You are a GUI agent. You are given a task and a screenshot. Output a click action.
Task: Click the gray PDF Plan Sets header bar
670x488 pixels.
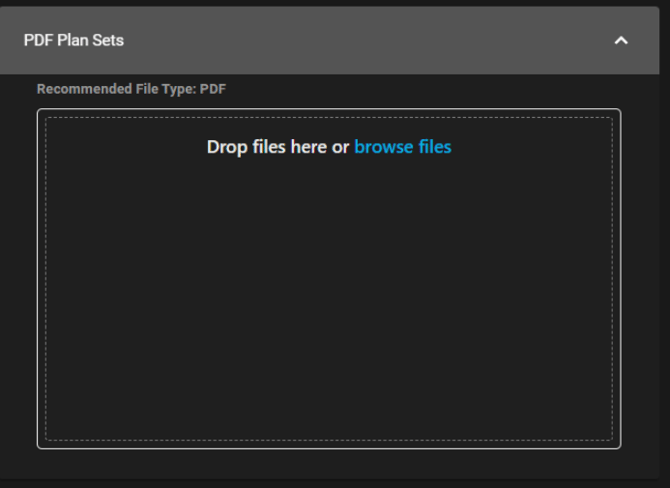point(329,40)
